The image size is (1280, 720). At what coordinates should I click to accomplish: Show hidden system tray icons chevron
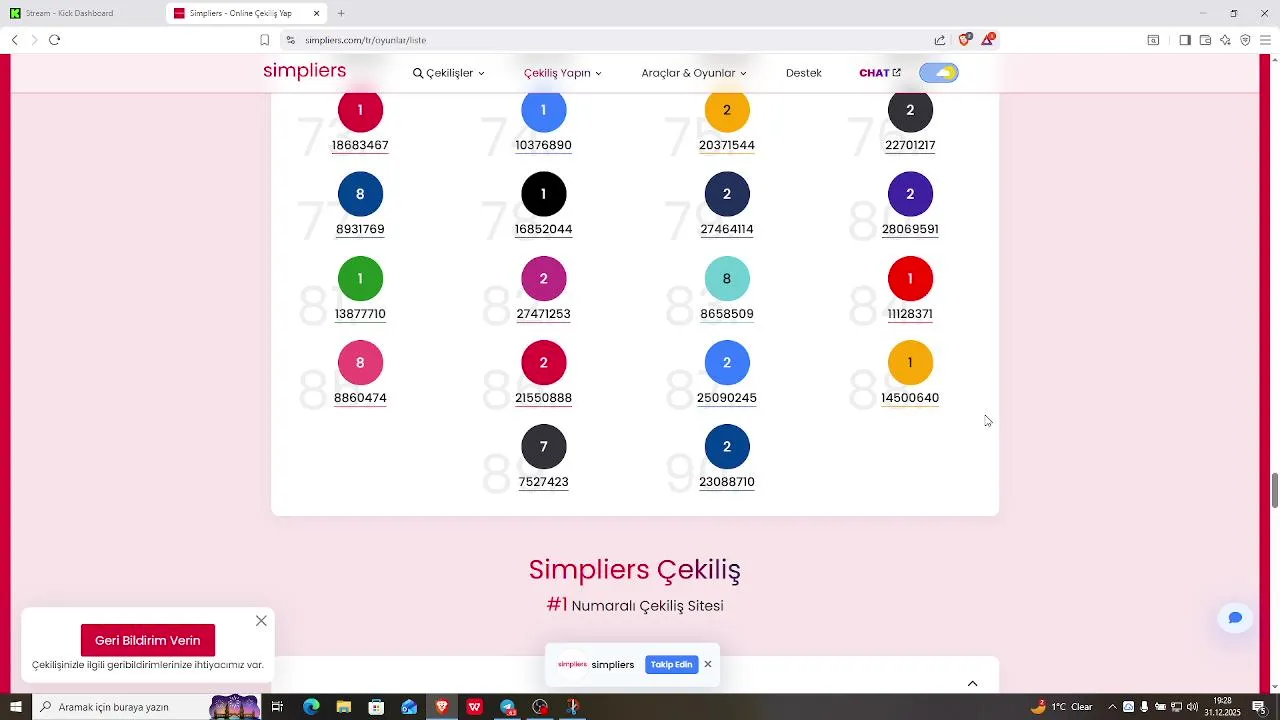[1112, 707]
